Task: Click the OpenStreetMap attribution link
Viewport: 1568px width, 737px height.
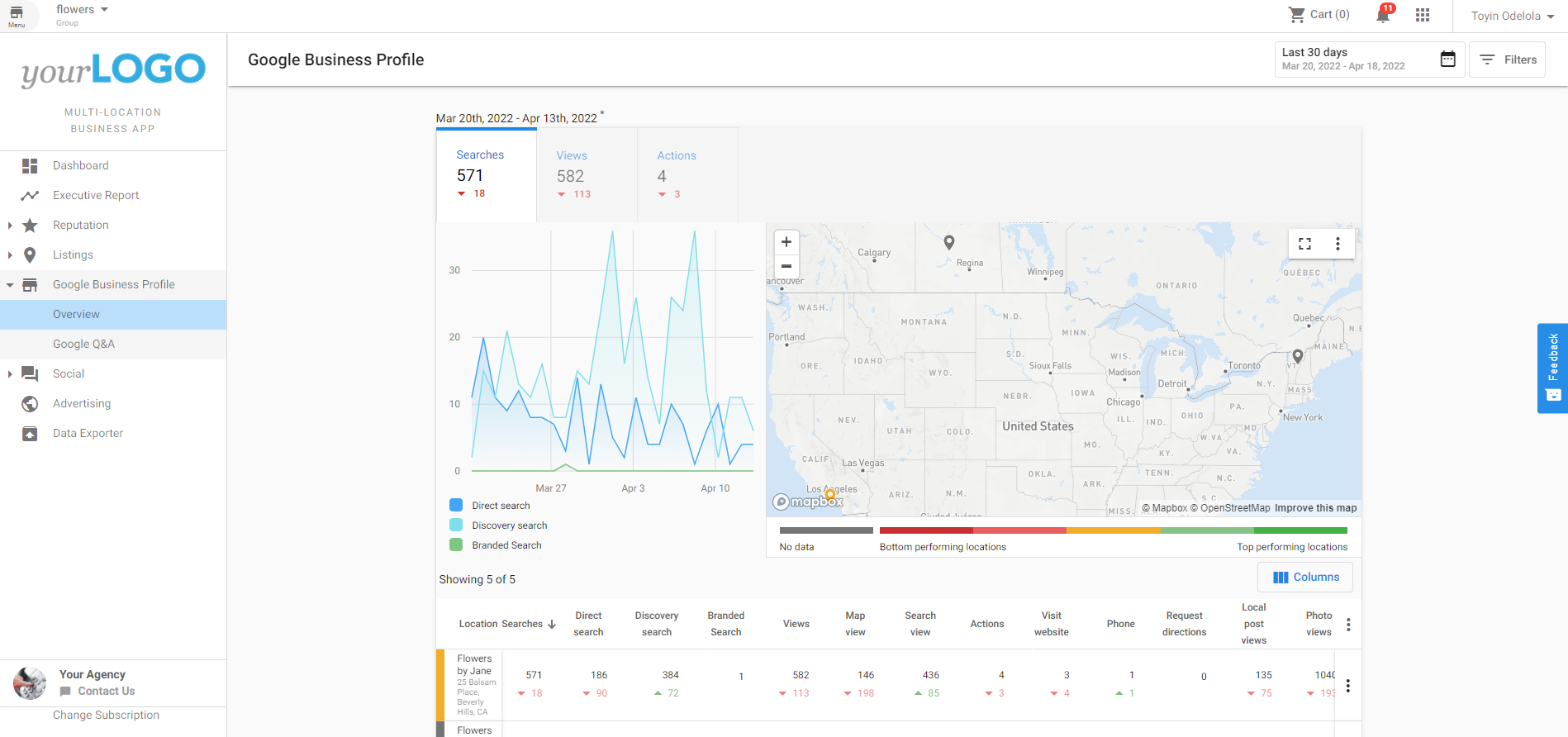Action: pos(1230,508)
